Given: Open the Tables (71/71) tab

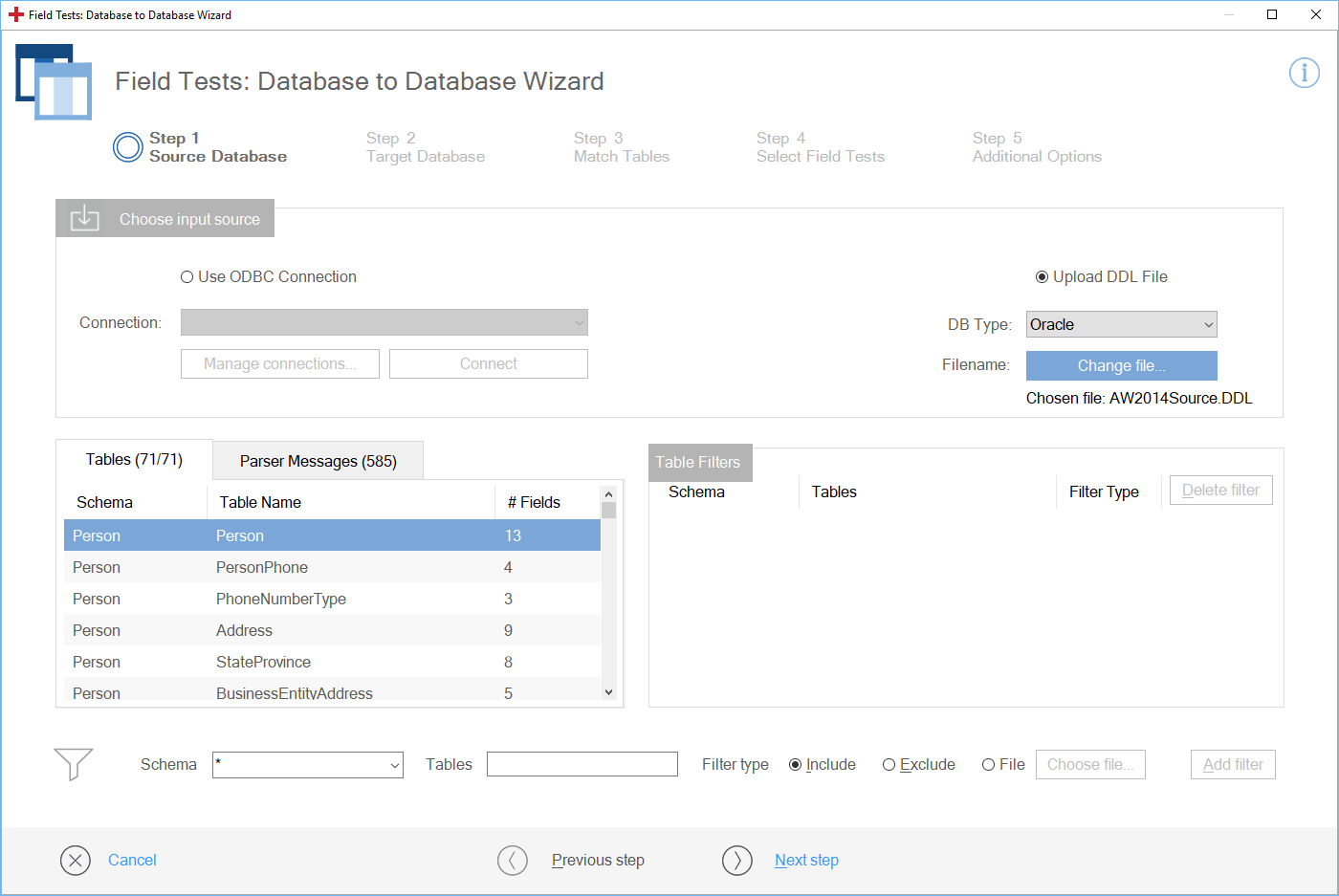Looking at the screenshot, I should pos(134,460).
